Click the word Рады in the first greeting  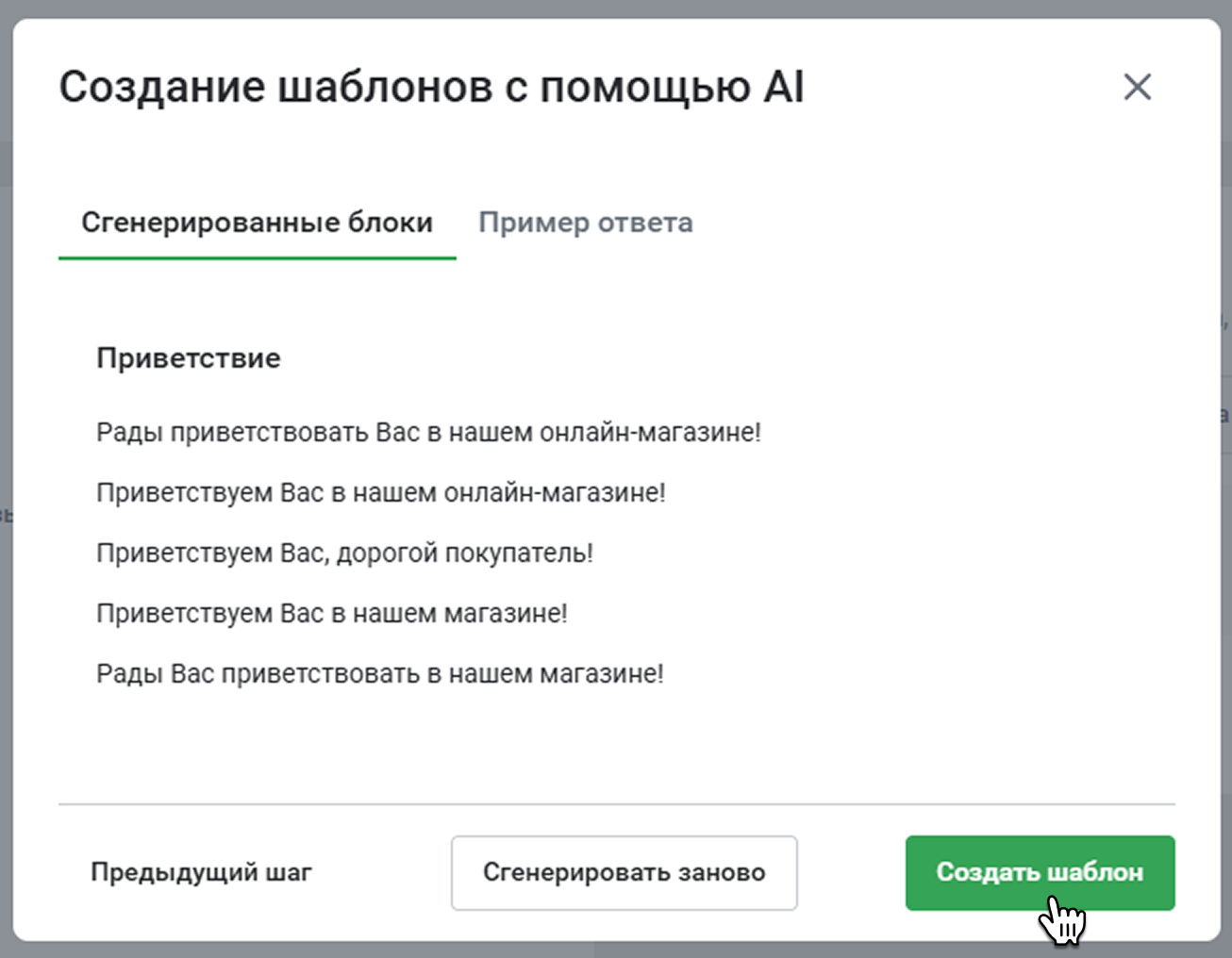[129, 433]
